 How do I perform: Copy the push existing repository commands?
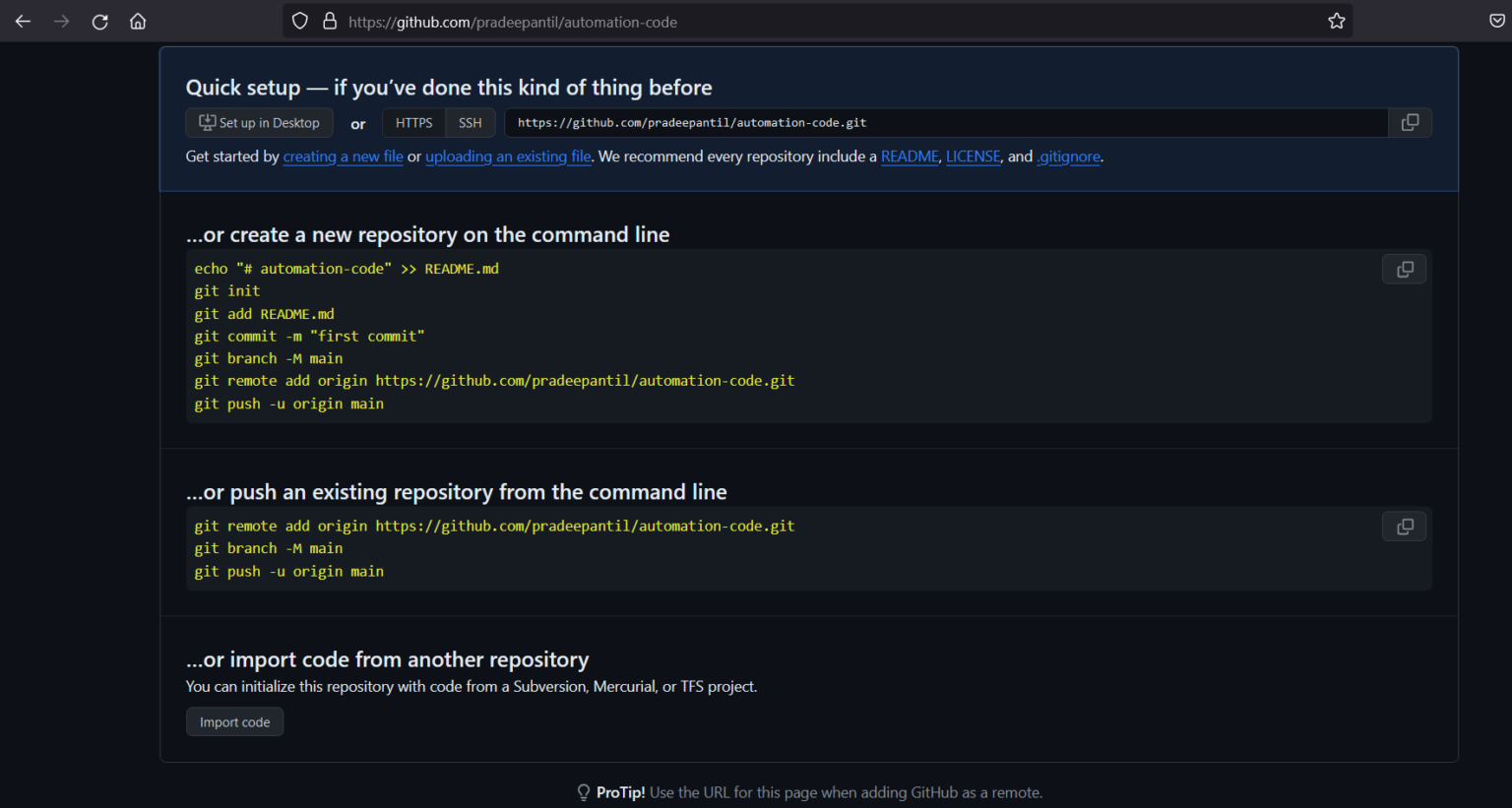[1405, 527]
